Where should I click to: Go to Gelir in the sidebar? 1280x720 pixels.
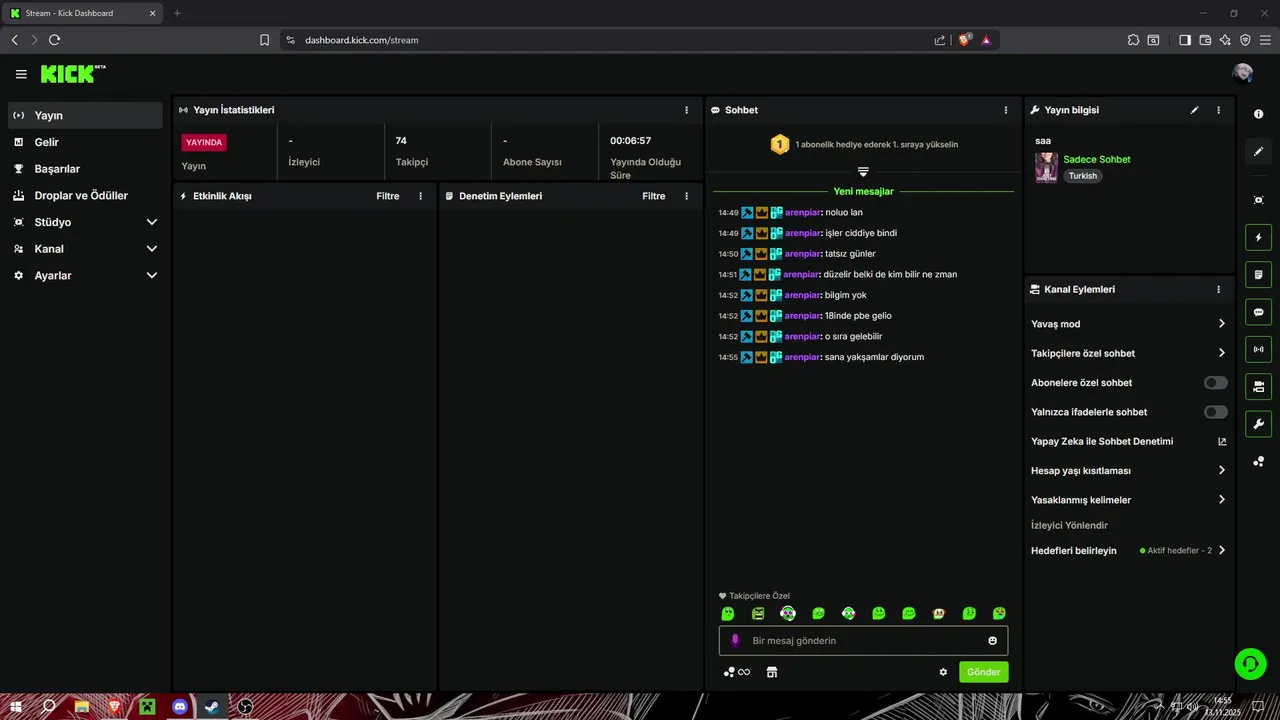point(85,142)
